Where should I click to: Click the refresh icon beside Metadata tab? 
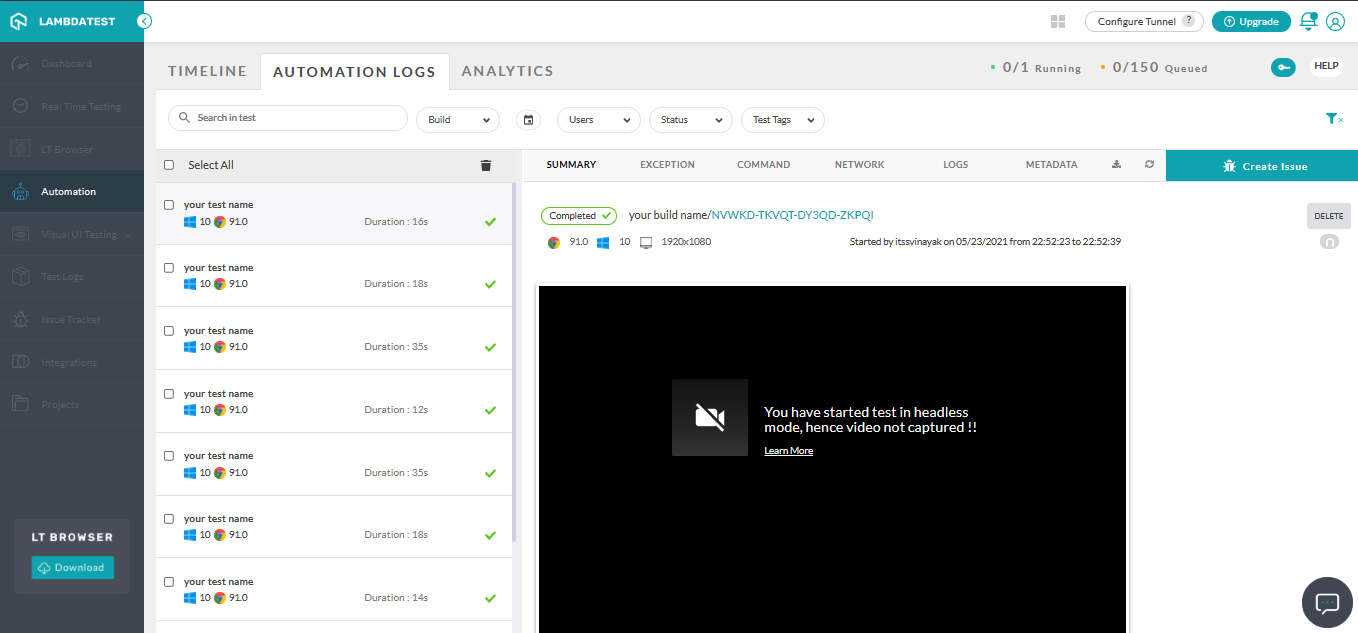tap(1150, 165)
